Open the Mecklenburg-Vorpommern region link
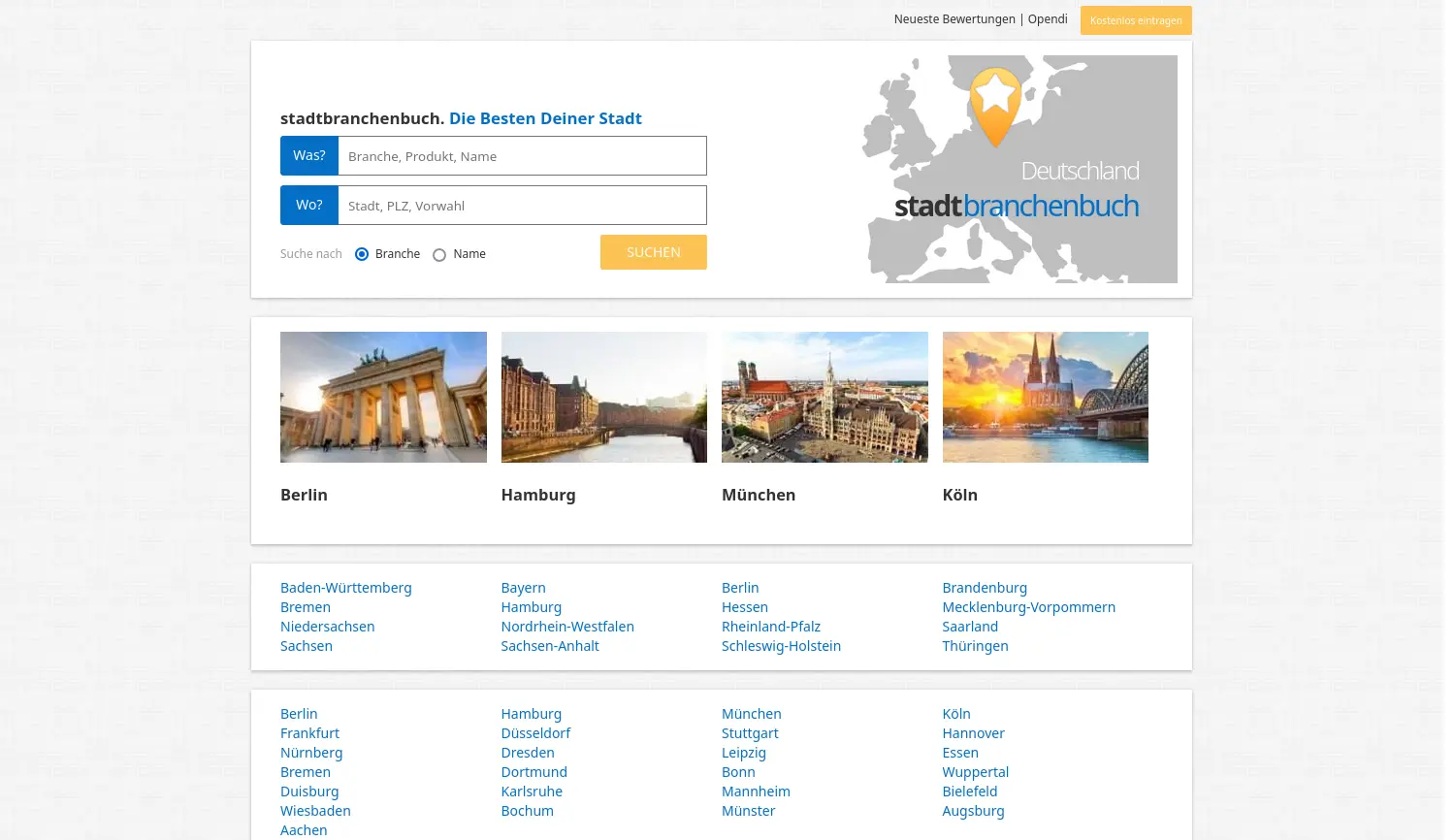This screenshot has width=1455, height=840. pyautogui.click(x=1028, y=606)
